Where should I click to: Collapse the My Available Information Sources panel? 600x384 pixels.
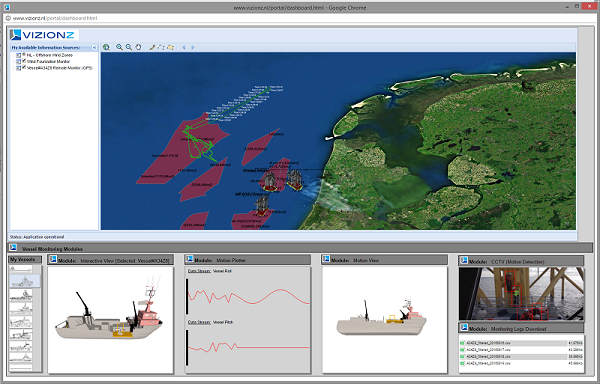94,47
